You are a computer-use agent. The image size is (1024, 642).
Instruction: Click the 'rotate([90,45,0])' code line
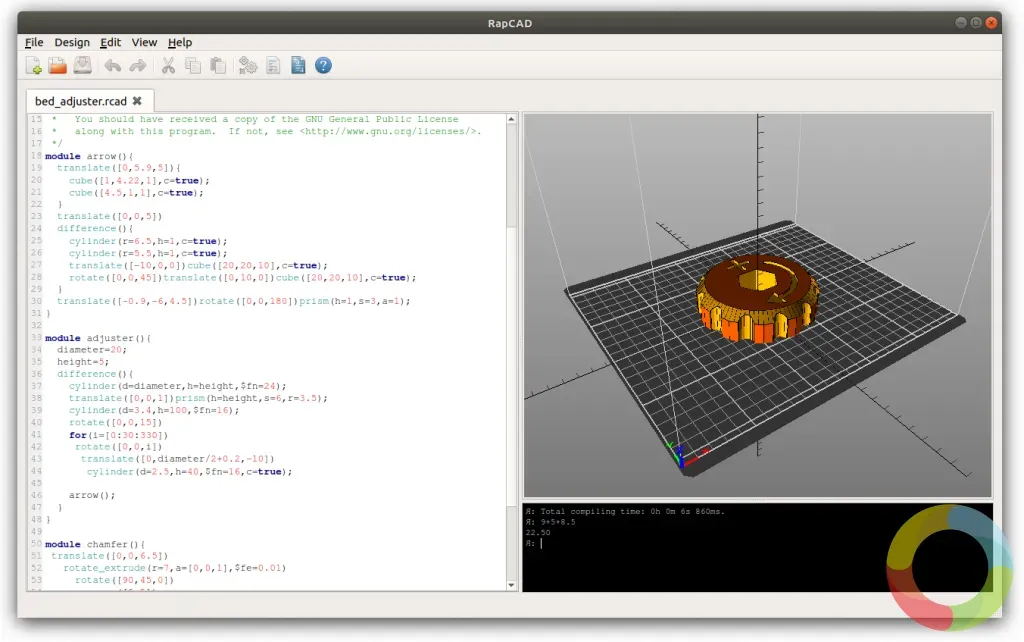124,580
